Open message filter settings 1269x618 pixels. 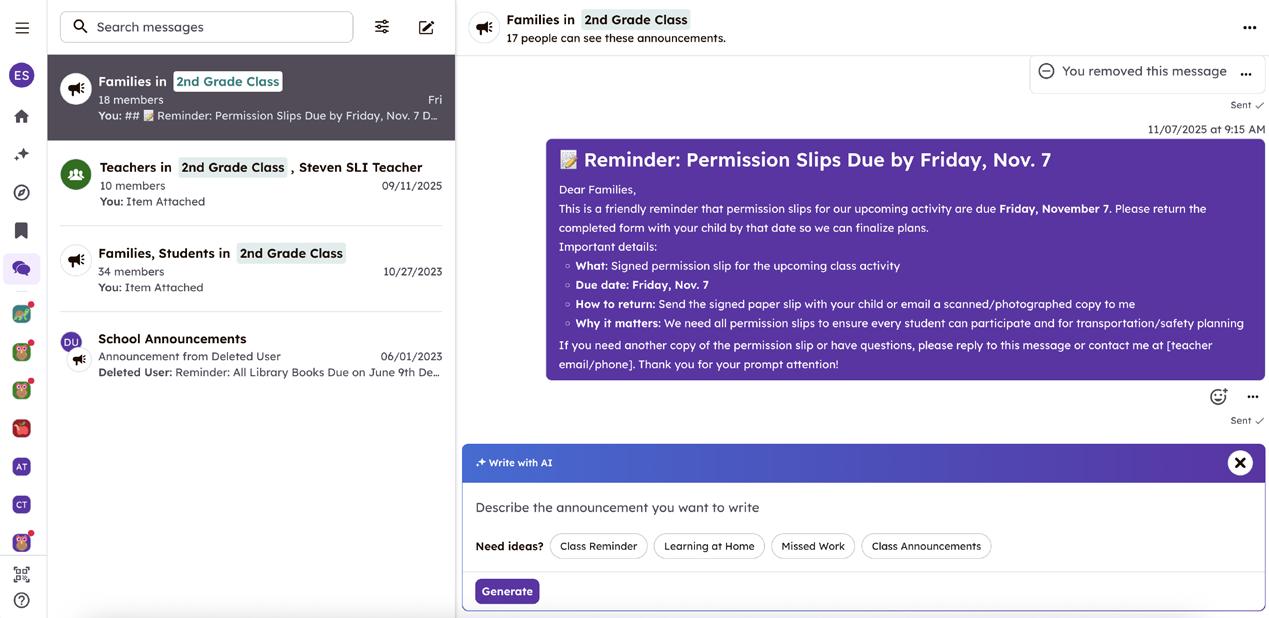point(382,27)
